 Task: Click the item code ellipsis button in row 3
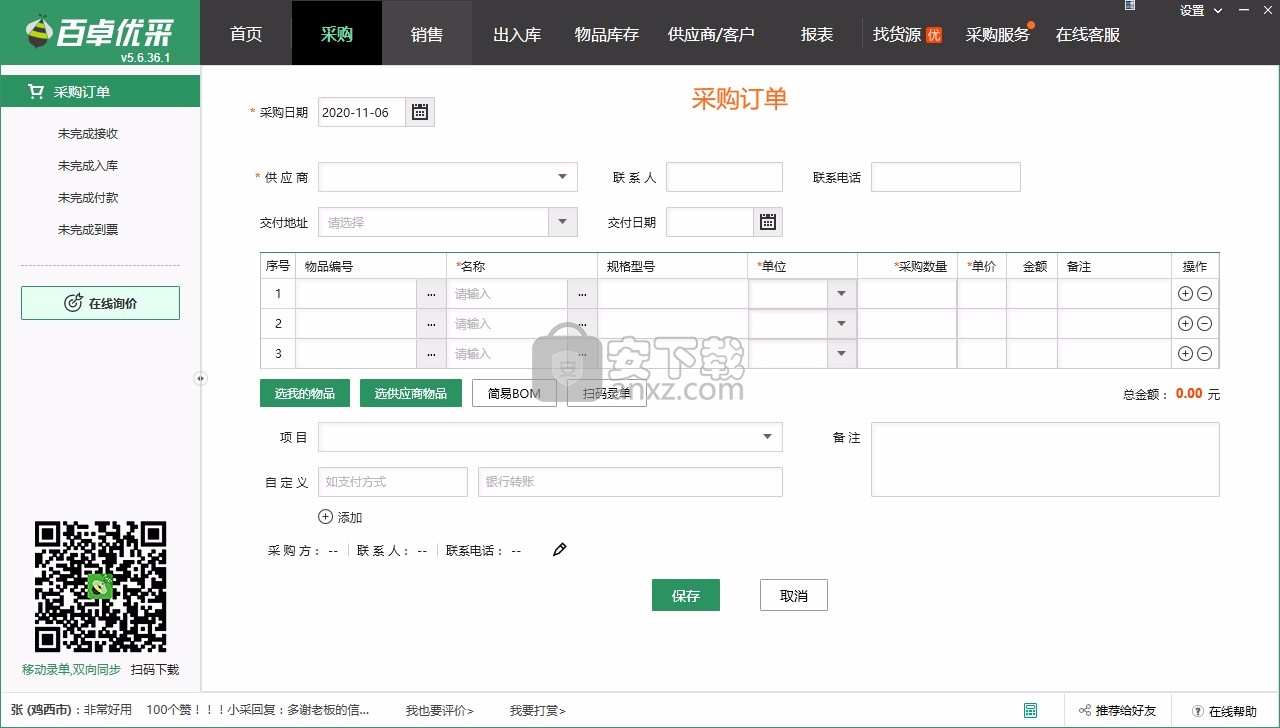[431, 354]
